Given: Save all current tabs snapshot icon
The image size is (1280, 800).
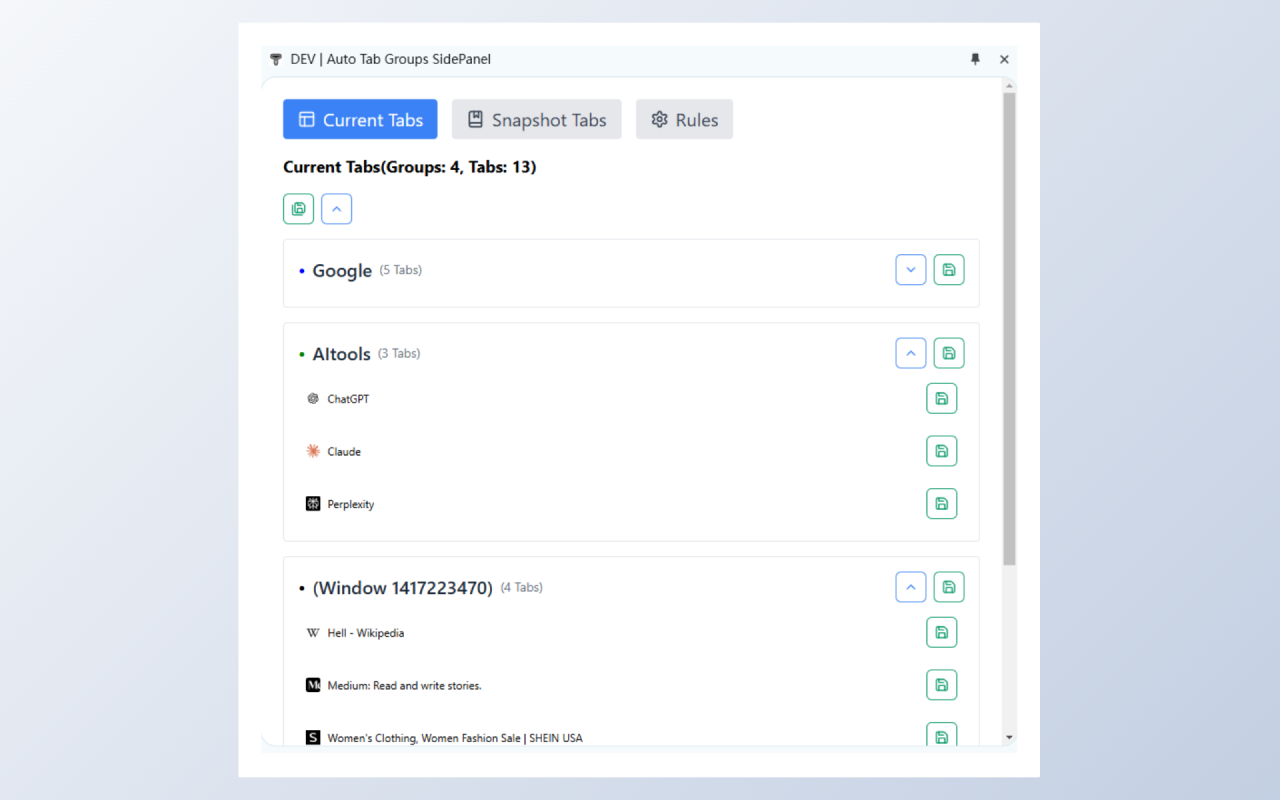Looking at the screenshot, I should tap(298, 209).
